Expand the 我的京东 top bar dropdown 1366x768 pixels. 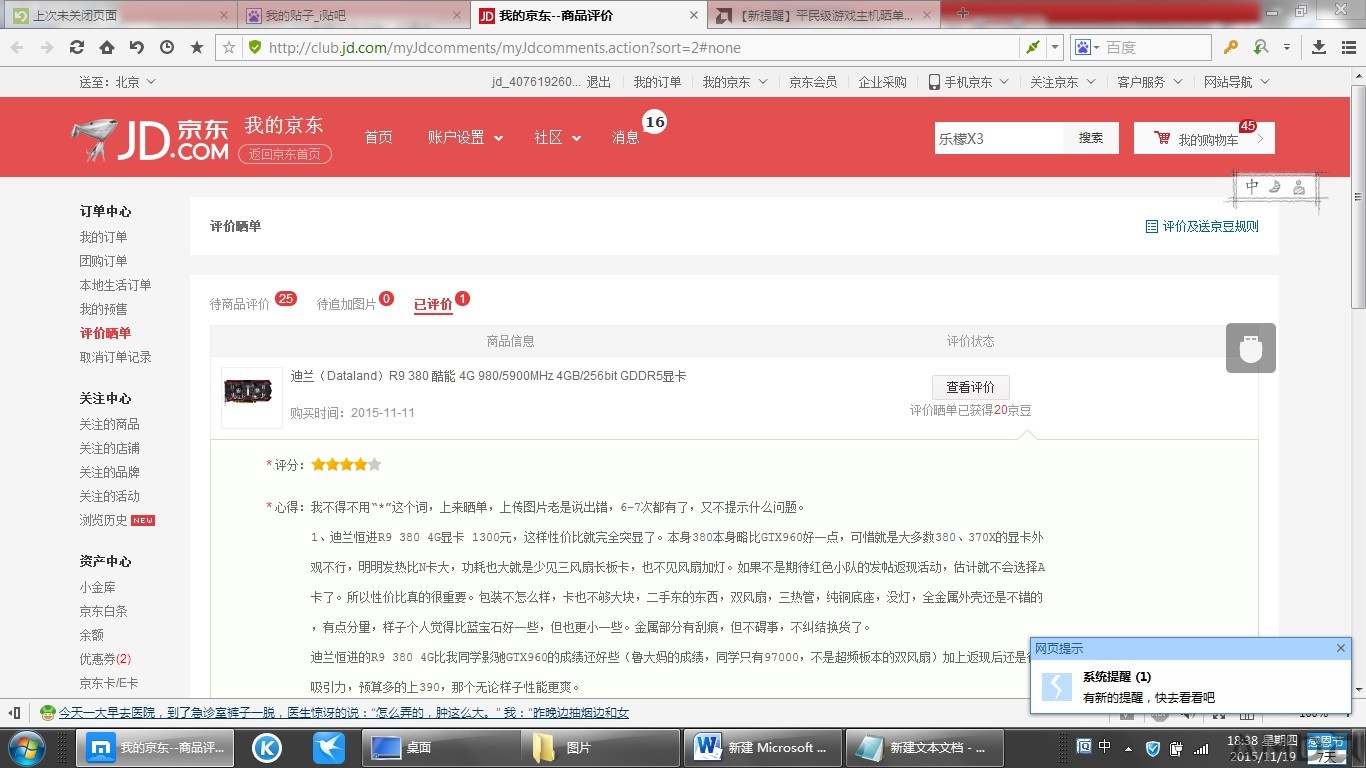point(735,82)
